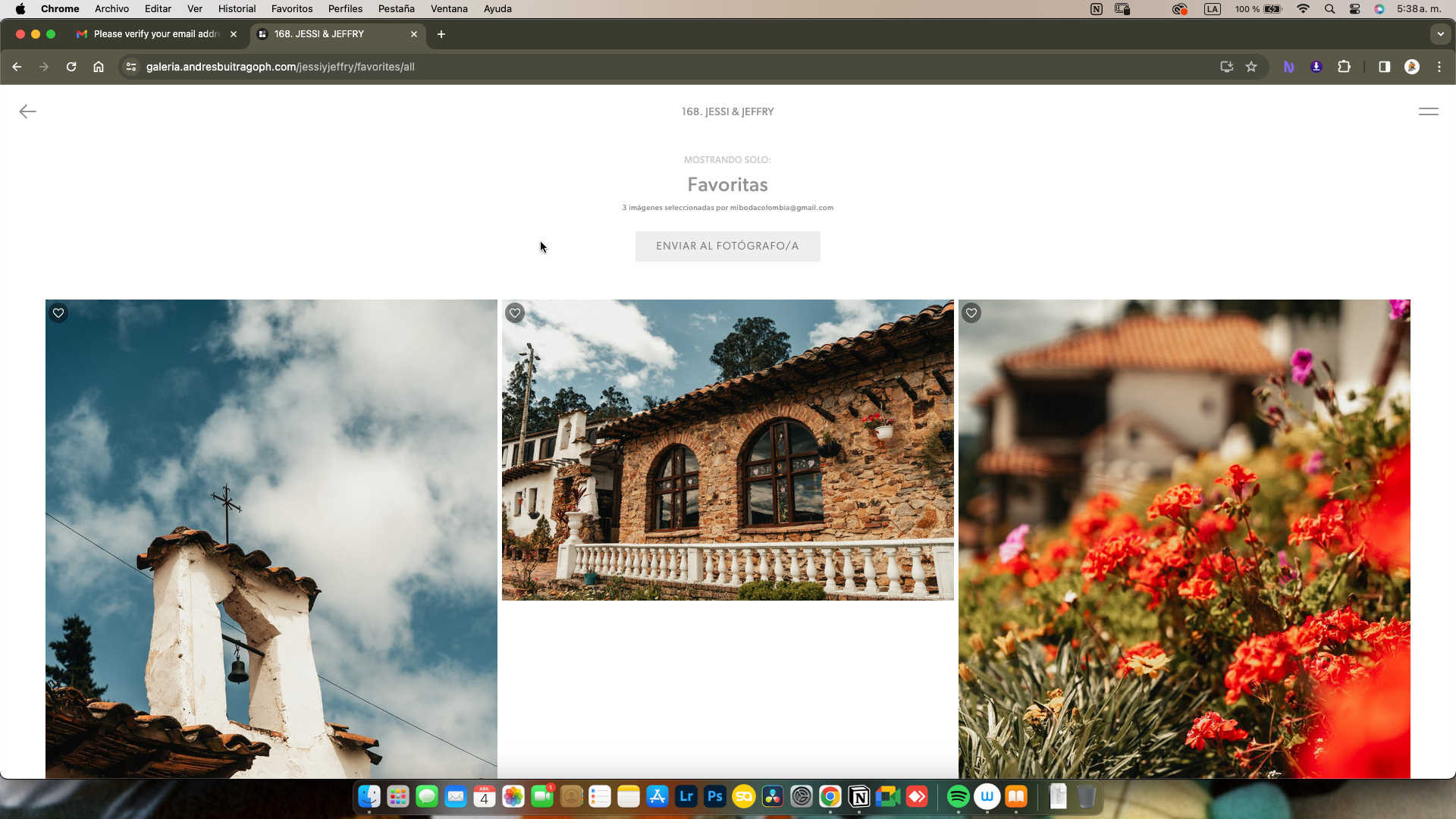Viewport: 1456px width, 819px height.
Task: Open the stone house photo
Action: (728, 450)
